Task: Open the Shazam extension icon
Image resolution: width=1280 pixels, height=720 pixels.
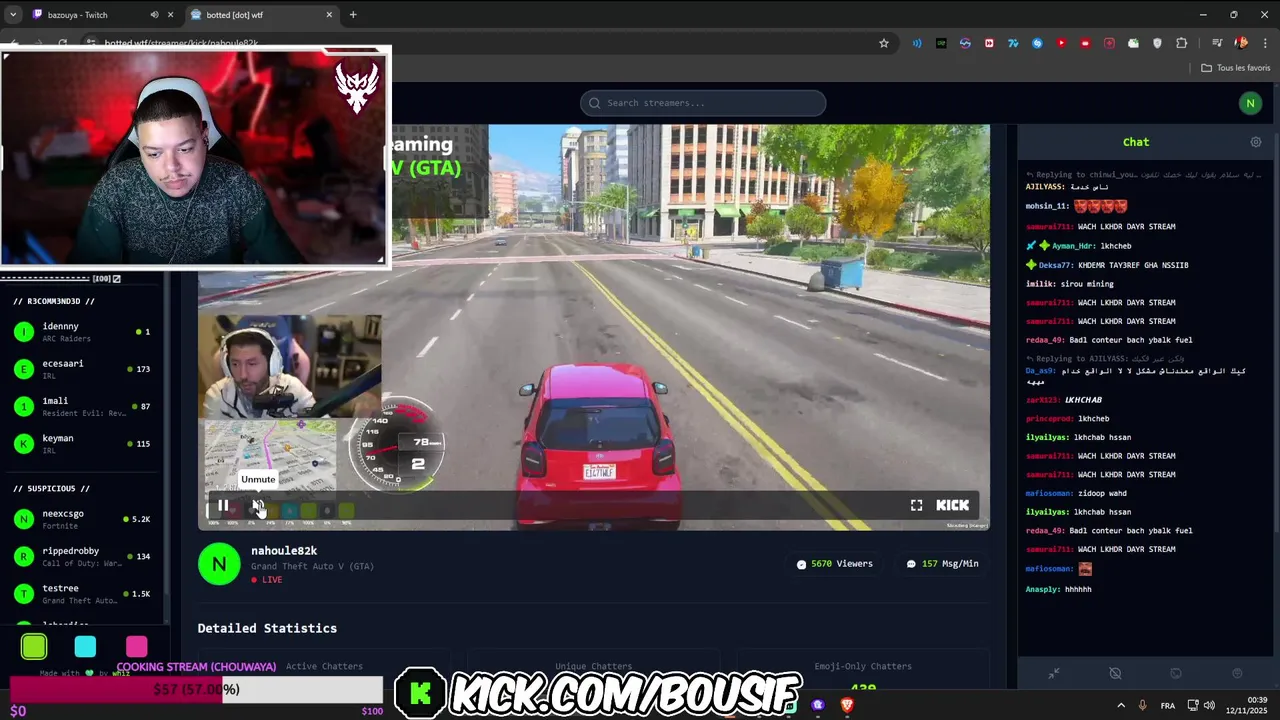Action: coord(1037,43)
